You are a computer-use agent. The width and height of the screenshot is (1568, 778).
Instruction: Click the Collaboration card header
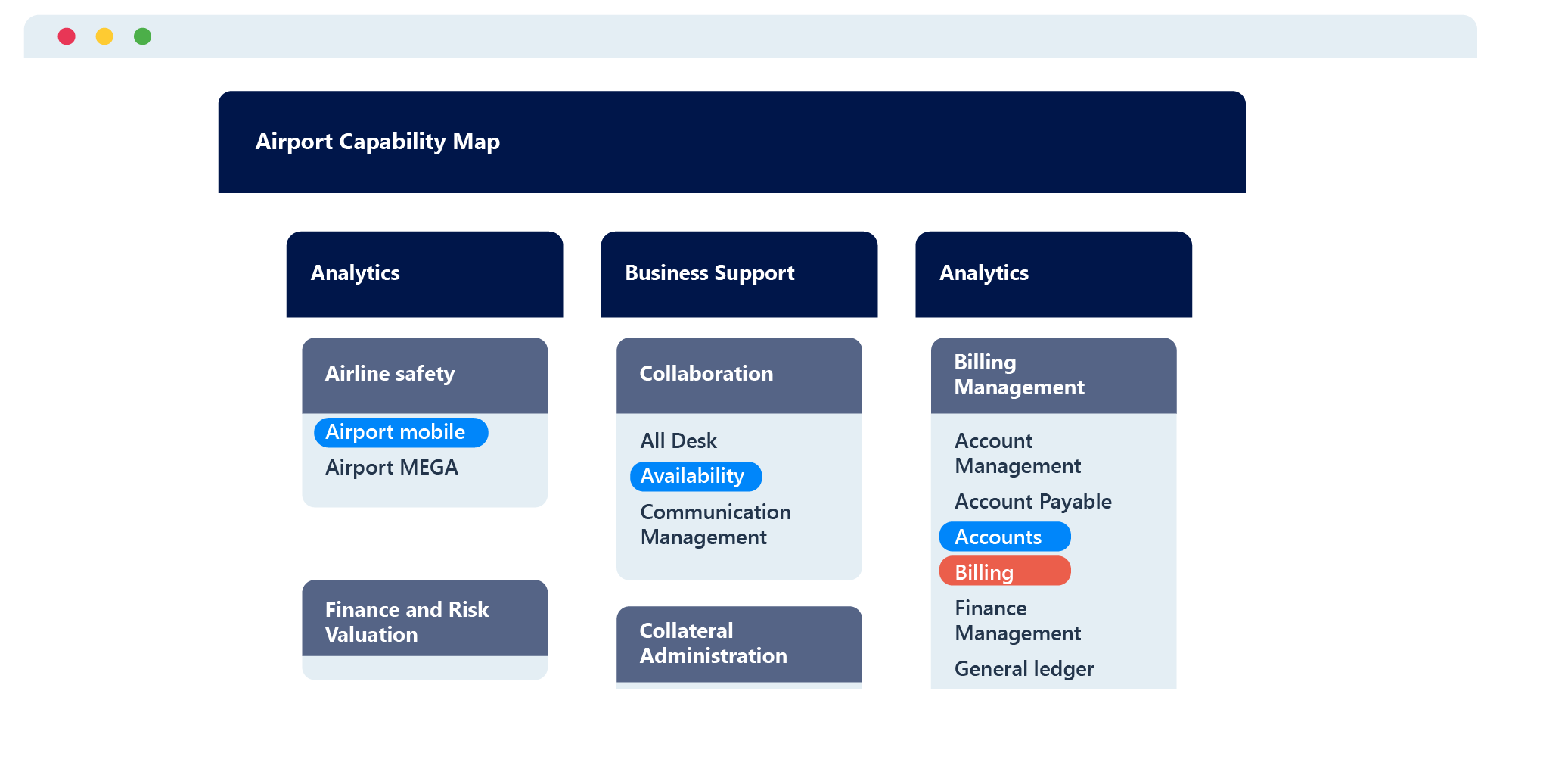[x=739, y=374]
